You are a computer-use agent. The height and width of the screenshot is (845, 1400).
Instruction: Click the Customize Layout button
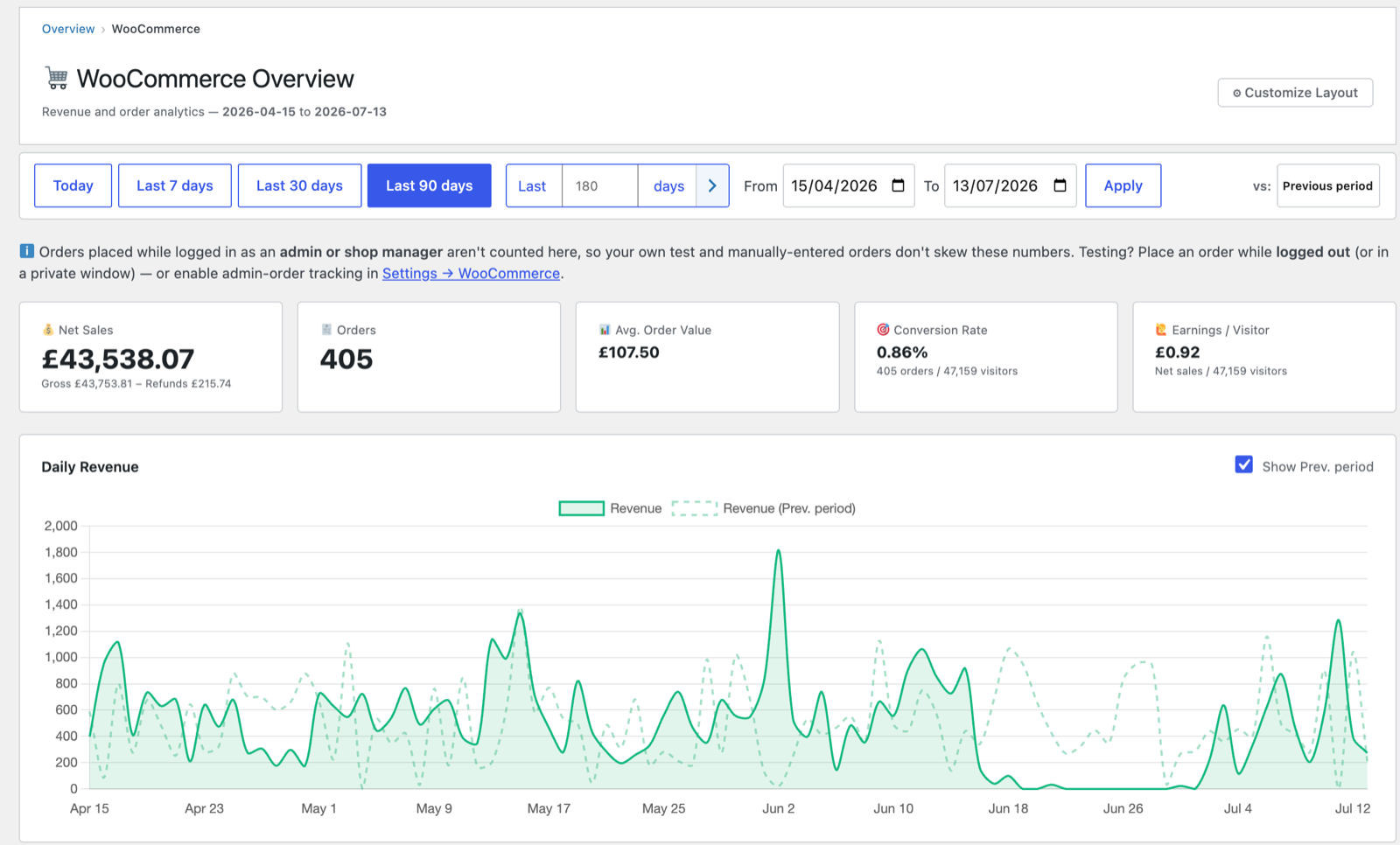1295,93
